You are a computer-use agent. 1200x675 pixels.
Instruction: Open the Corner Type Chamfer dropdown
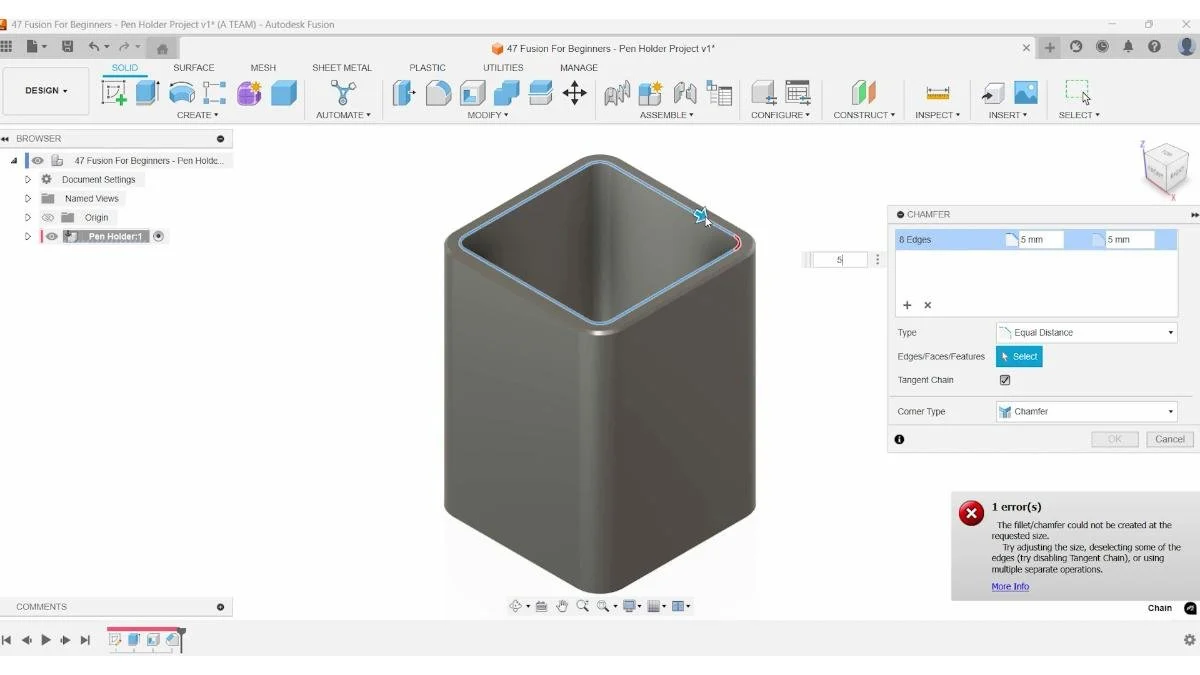pyautogui.click(x=1087, y=412)
